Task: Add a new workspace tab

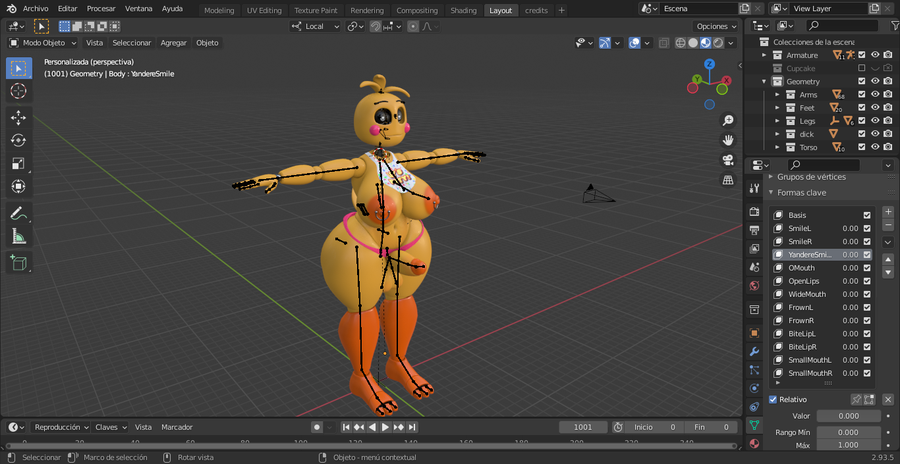Action: 561,10
